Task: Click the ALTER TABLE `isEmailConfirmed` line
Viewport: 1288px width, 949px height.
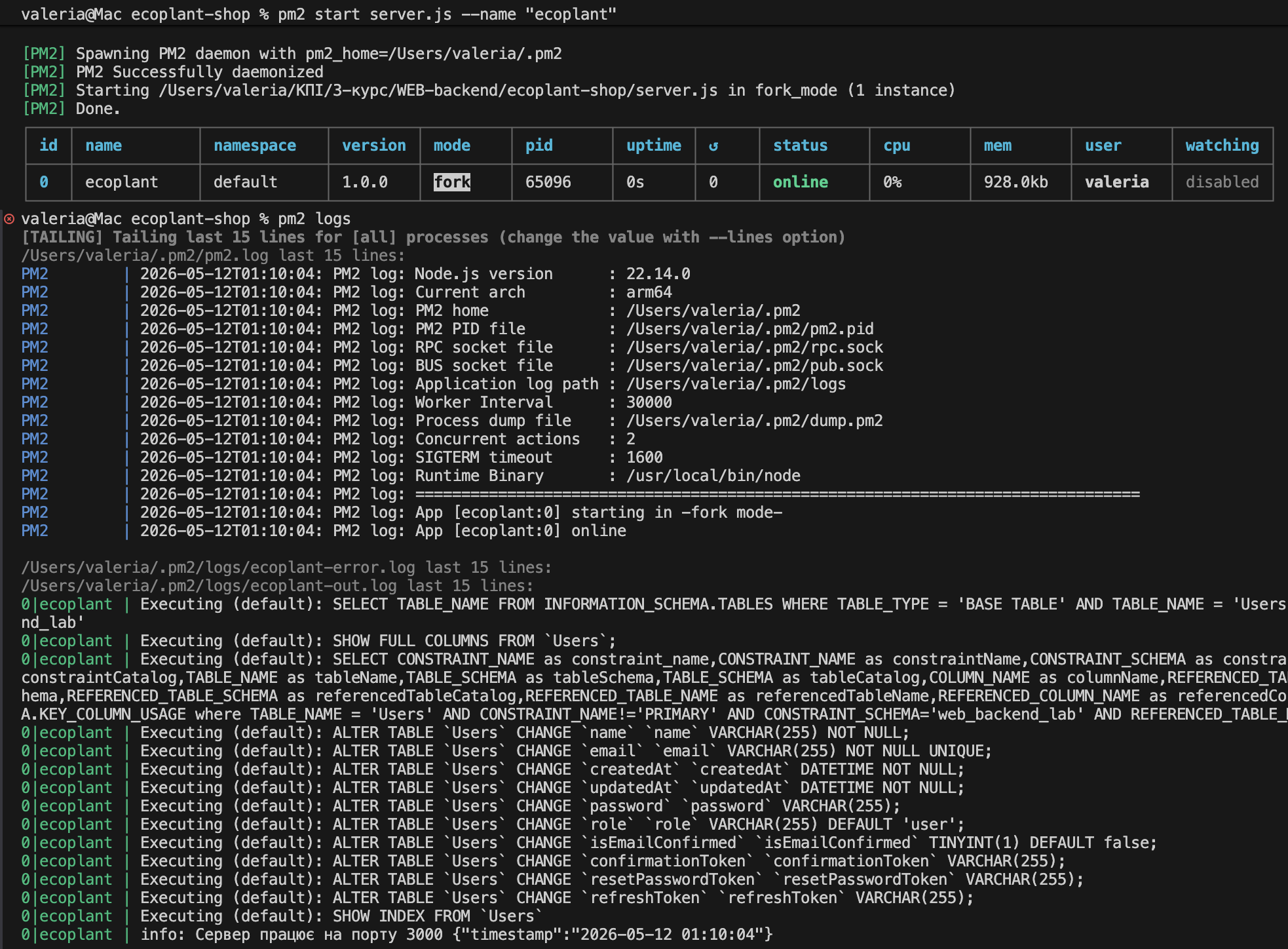Action: pyautogui.click(x=590, y=843)
